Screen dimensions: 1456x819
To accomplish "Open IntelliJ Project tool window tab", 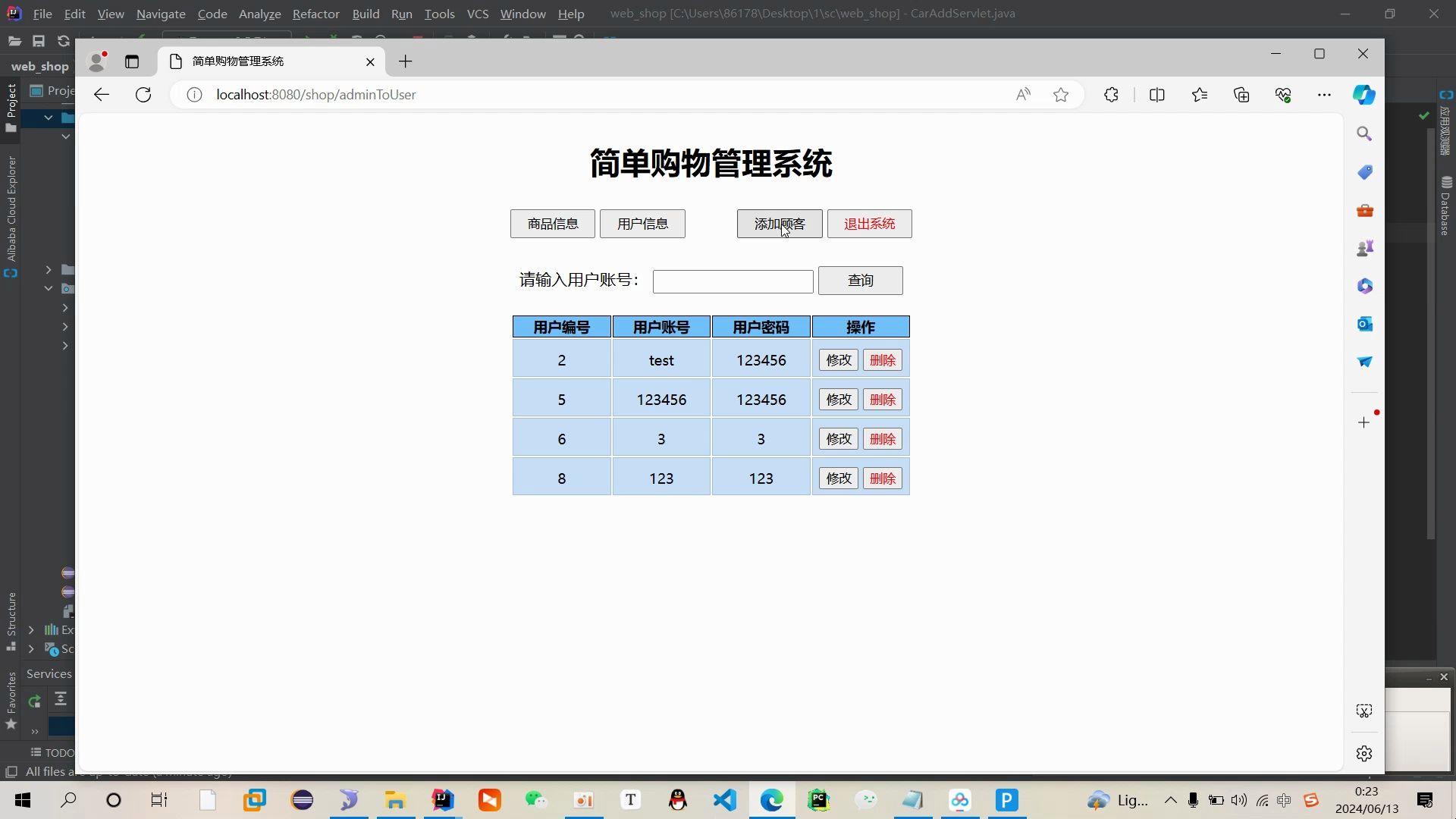I will tap(11, 108).
